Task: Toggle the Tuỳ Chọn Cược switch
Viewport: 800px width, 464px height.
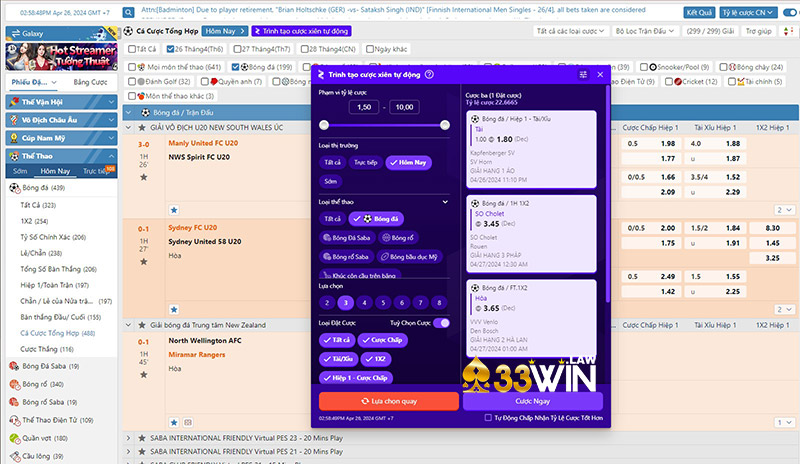Action: (x=441, y=323)
